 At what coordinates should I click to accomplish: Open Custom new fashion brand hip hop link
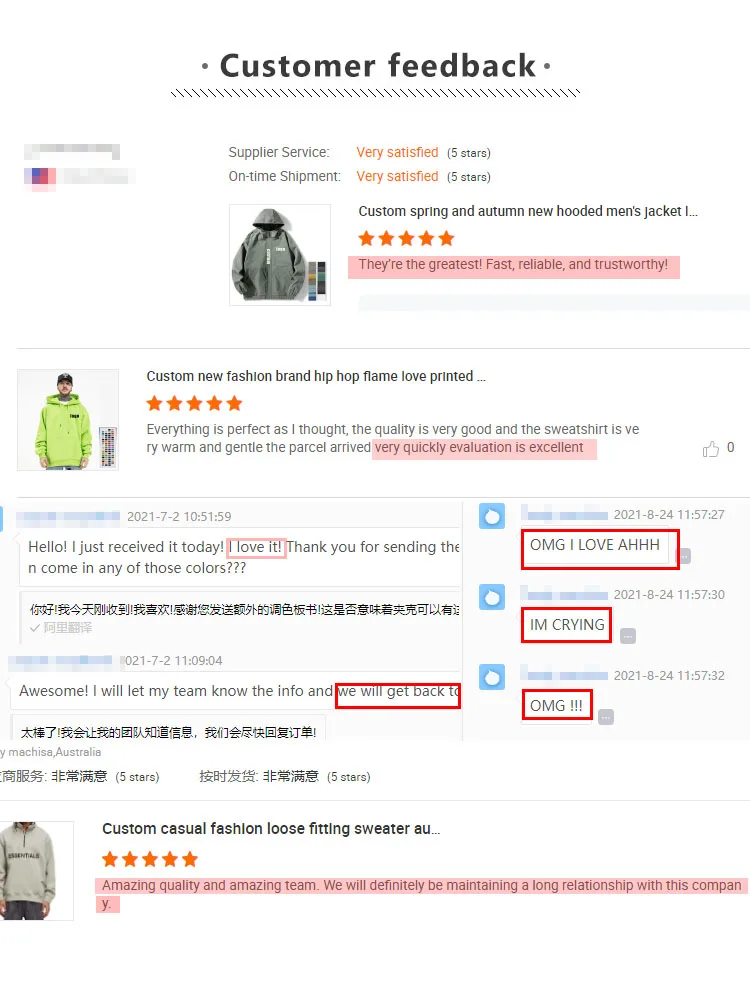[316, 376]
